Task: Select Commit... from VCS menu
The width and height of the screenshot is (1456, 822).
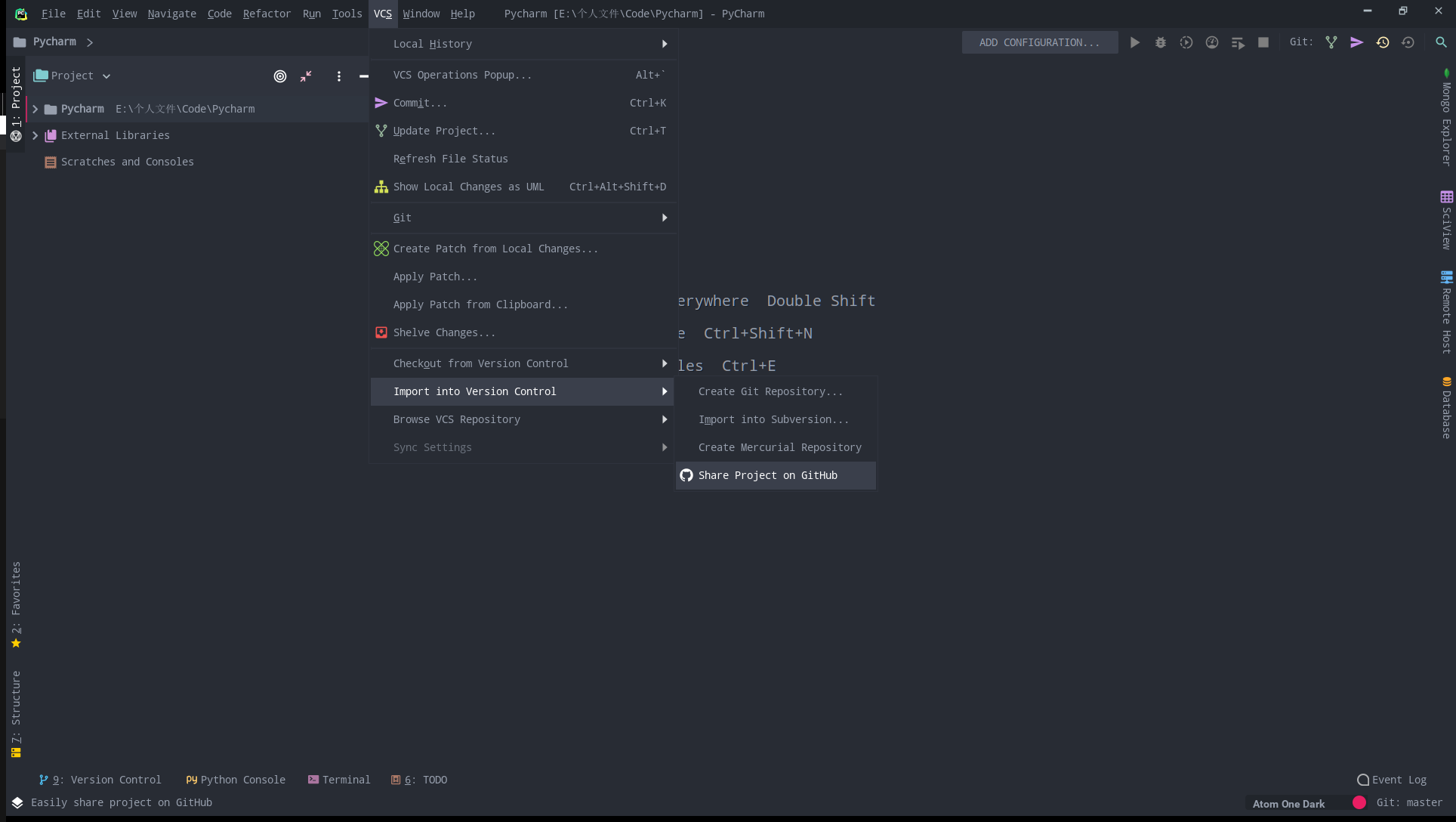Action: [522, 103]
